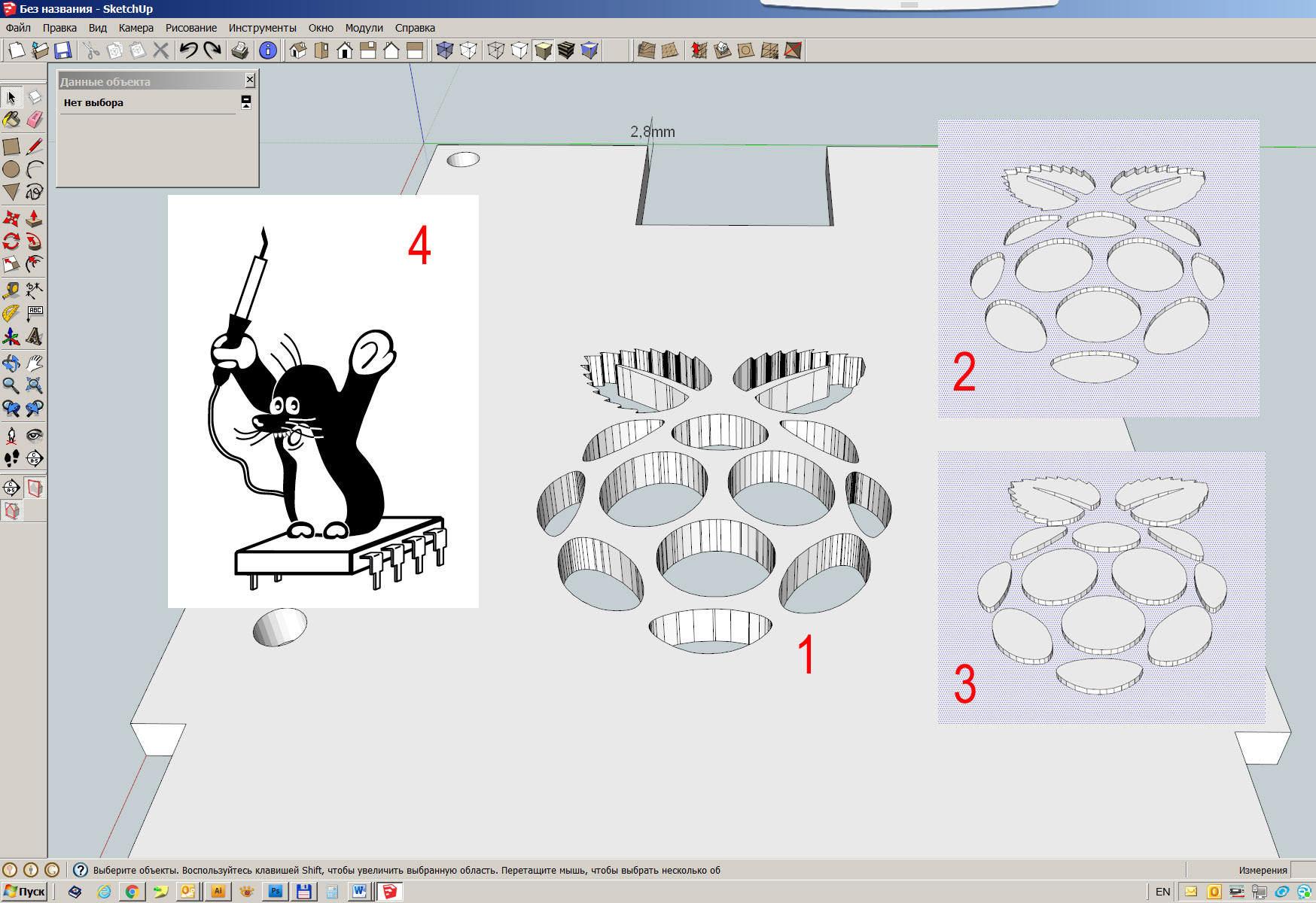Select the Rotate tool
Viewport: 1316px width, 903px height.
point(11,242)
